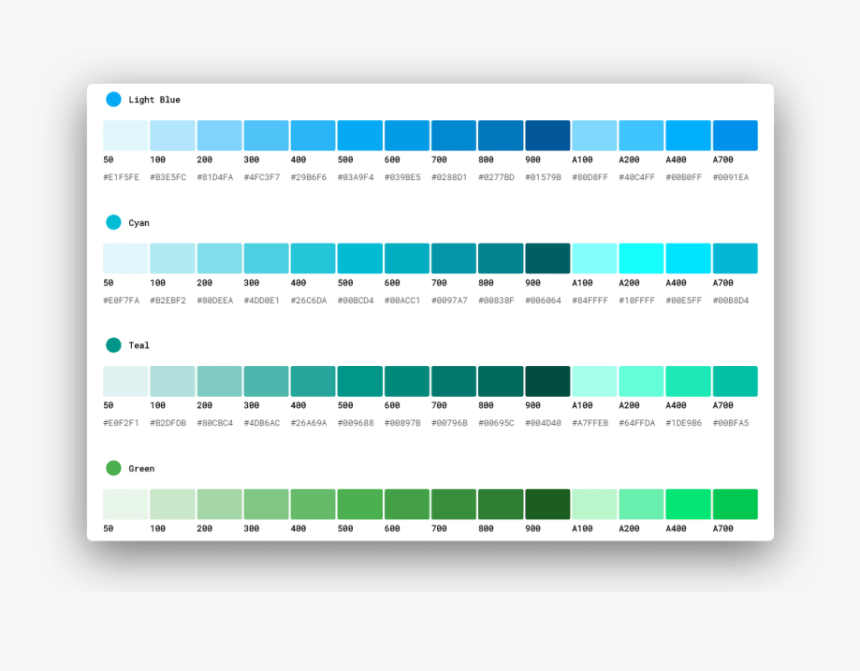The height and width of the screenshot is (671, 860).
Task: Click the hex code #E1F5FE label
Action: tap(121, 176)
